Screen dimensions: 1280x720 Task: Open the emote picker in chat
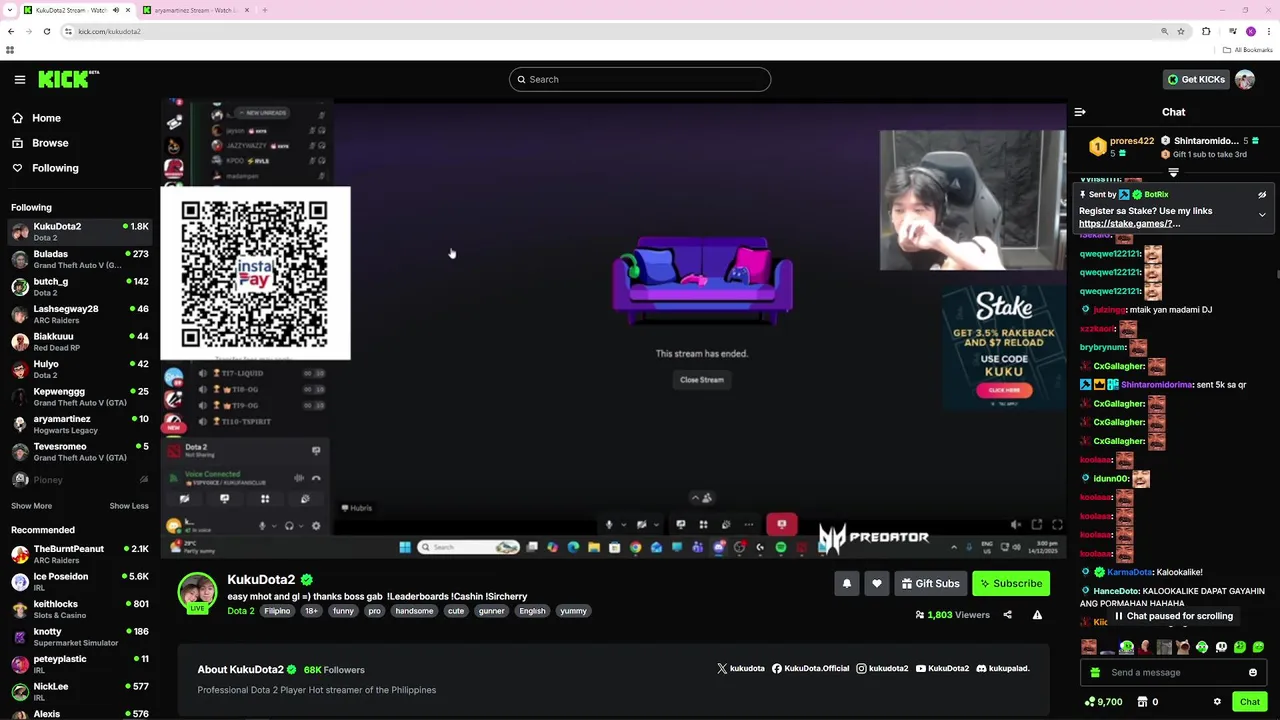tap(1253, 672)
